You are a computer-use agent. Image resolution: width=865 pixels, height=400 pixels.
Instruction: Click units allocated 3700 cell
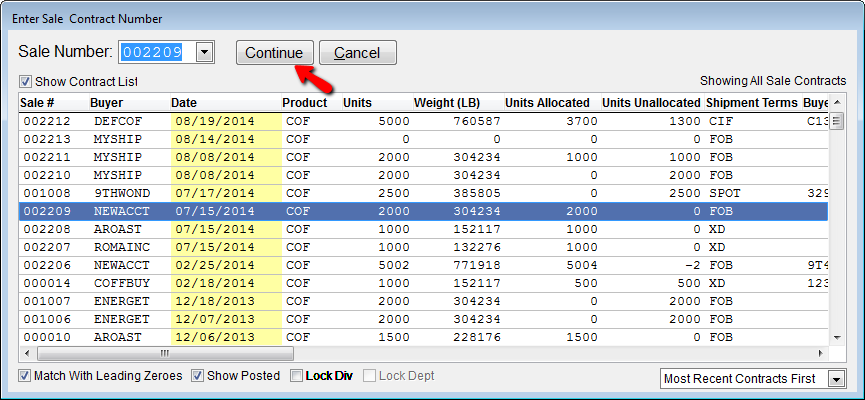pos(552,121)
